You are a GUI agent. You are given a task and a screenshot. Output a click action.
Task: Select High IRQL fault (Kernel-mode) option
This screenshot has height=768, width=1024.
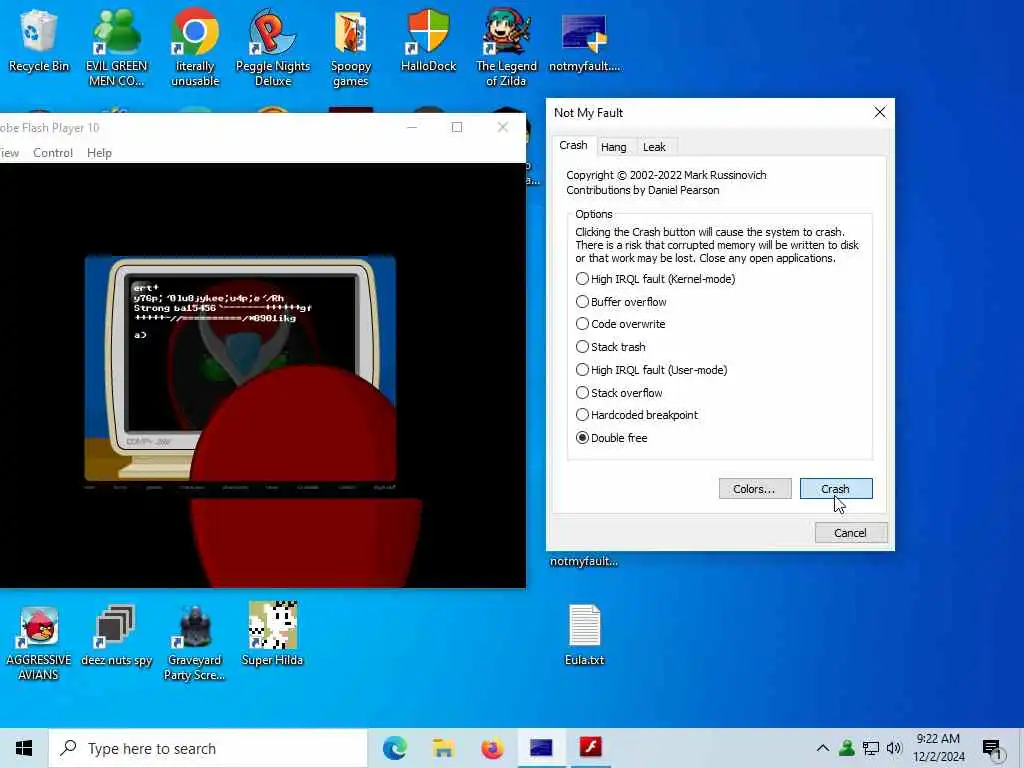[656, 279]
